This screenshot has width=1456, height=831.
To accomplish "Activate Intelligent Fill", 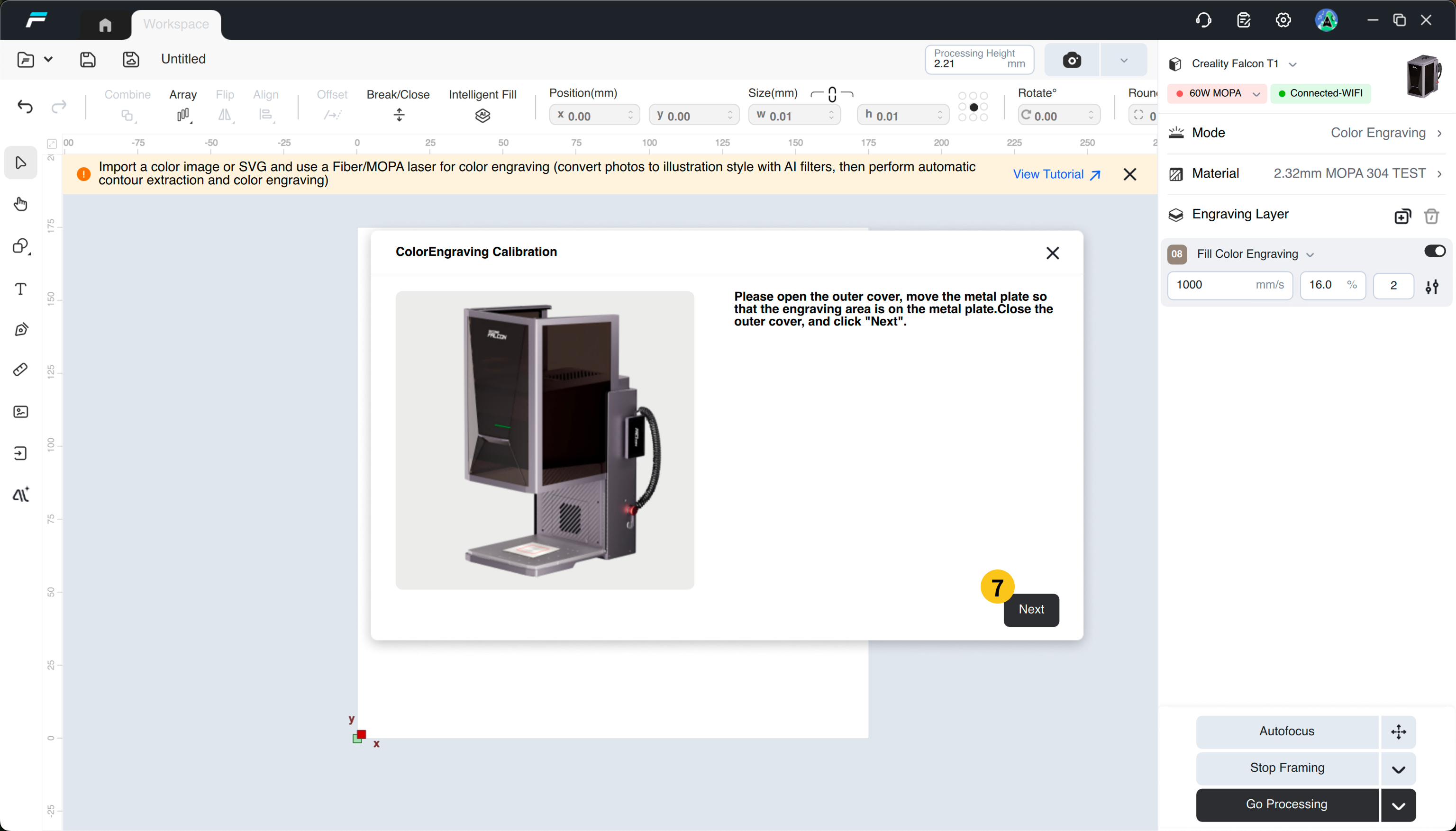I will [x=482, y=106].
